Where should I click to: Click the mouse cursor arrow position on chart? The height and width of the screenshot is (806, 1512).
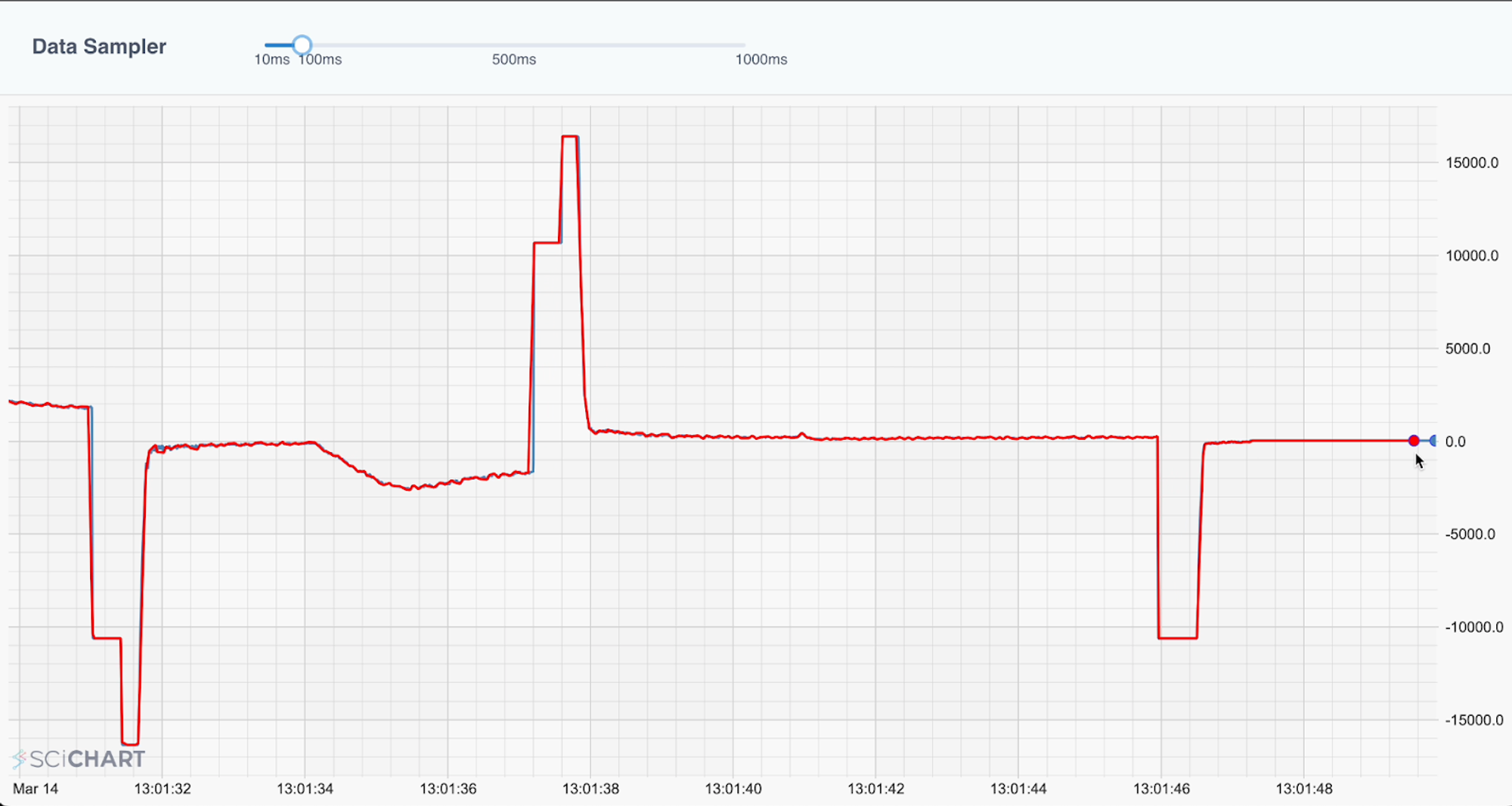pos(1420,460)
